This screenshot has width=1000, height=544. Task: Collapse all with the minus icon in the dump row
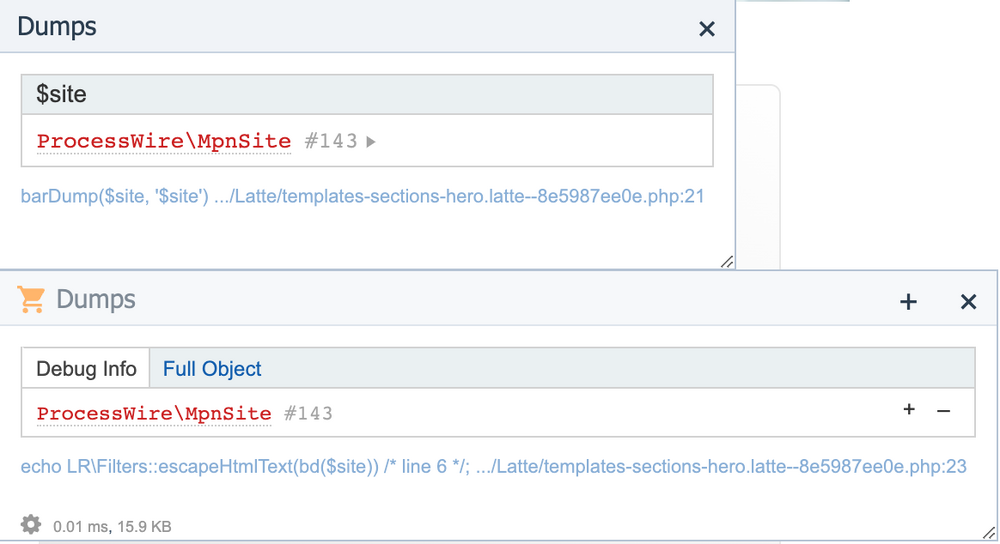[943, 411]
